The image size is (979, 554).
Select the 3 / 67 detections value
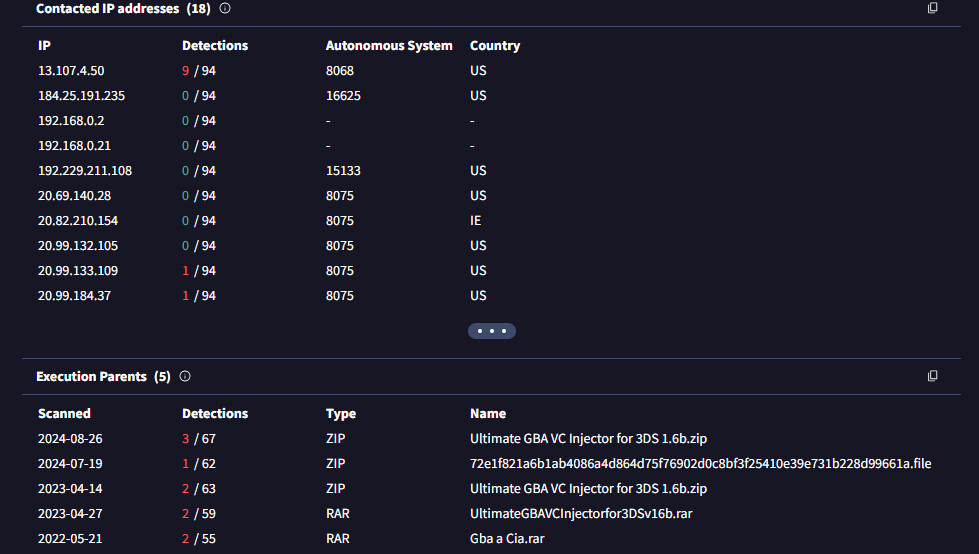(x=199, y=438)
